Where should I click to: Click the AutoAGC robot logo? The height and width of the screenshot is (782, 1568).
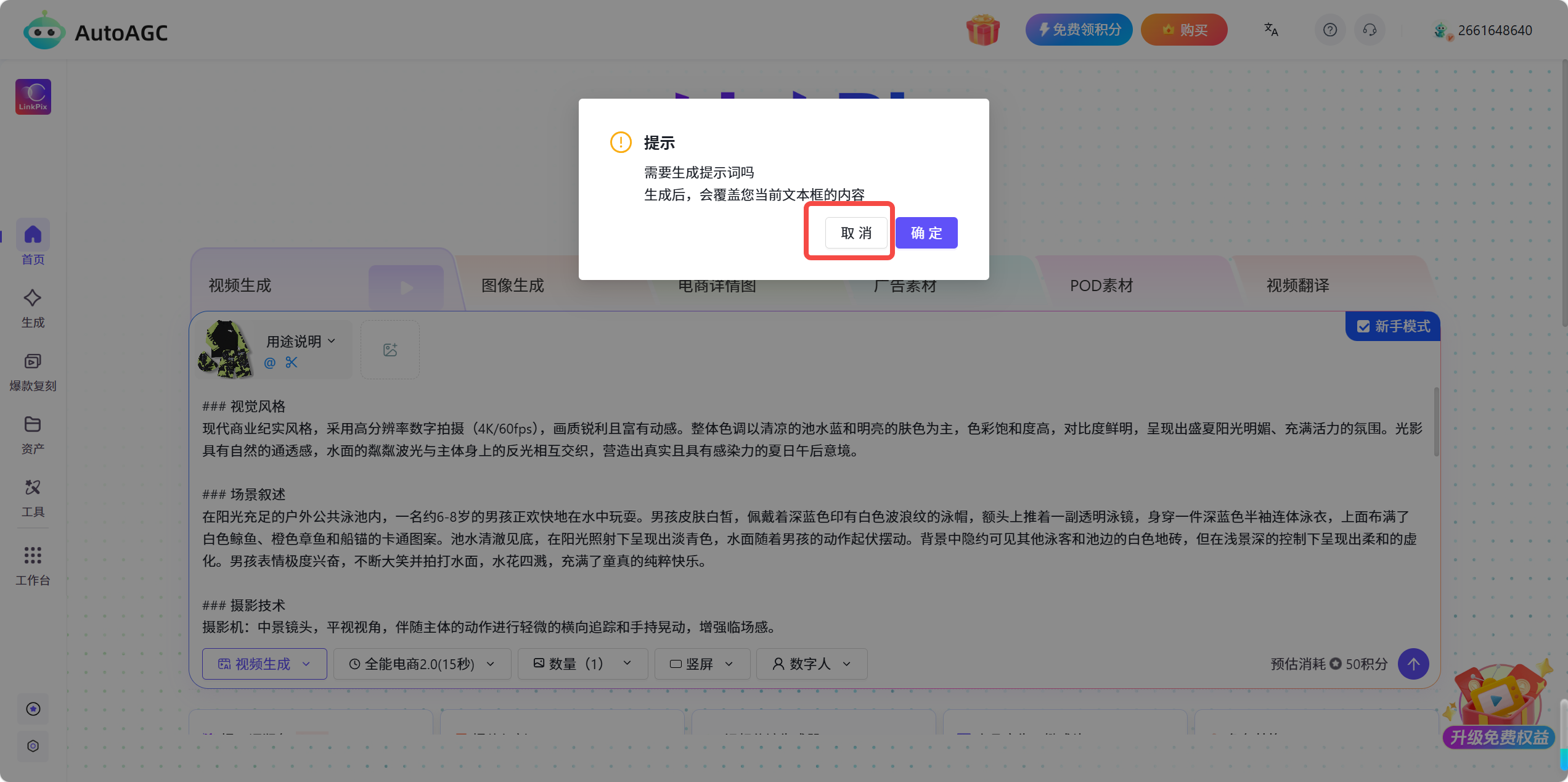pyautogui.click(x=43, y=31)
